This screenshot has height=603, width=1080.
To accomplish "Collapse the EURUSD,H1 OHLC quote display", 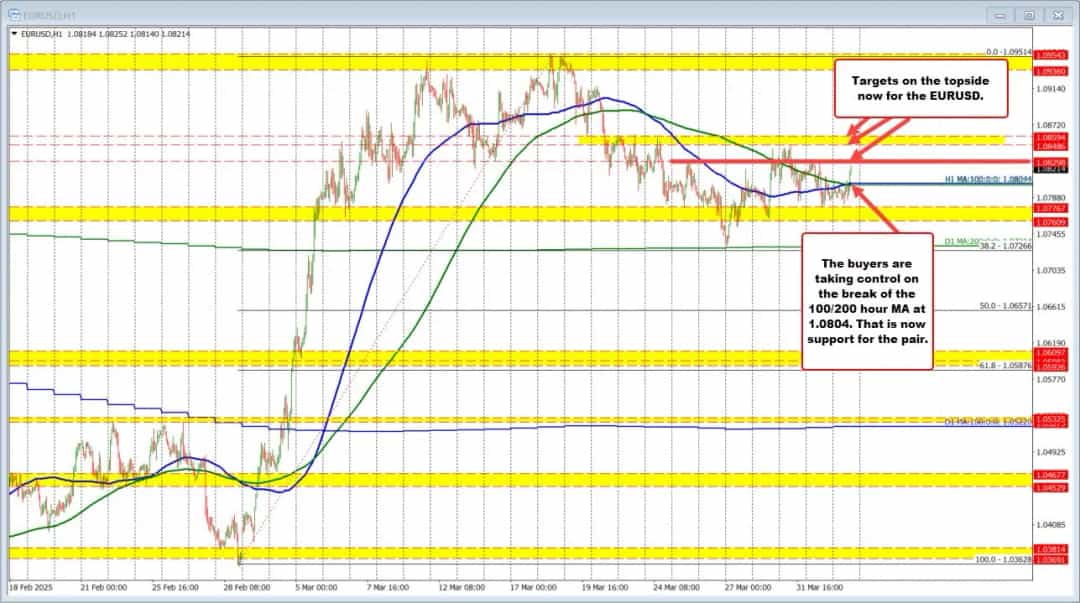I will (x=14, y=31).
